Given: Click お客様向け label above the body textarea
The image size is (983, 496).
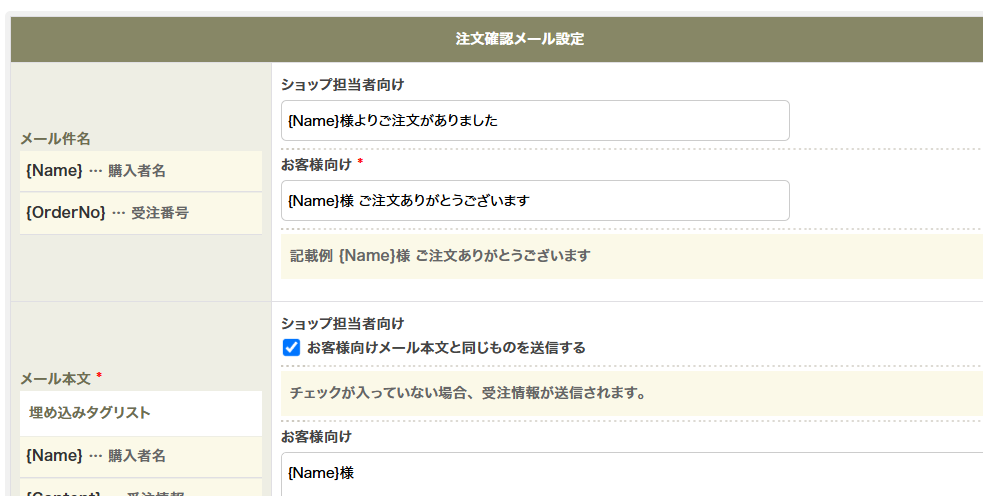Looking at the screenshot, I should tap(316, 437).
